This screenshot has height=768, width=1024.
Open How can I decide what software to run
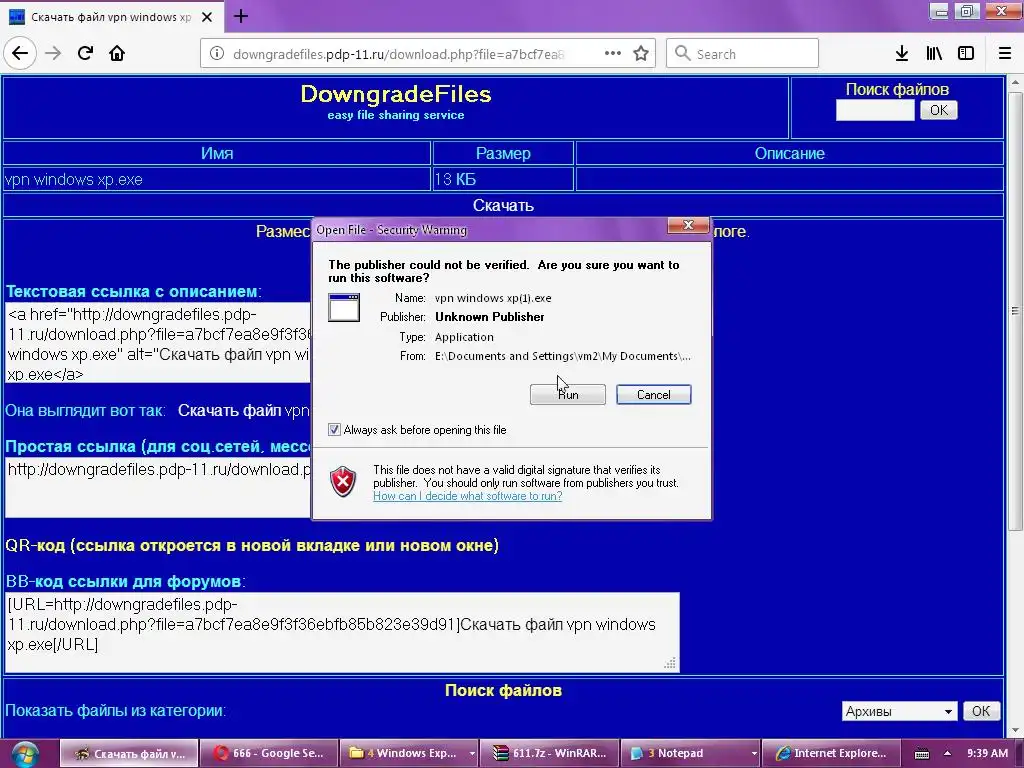[x=468, y=496]
